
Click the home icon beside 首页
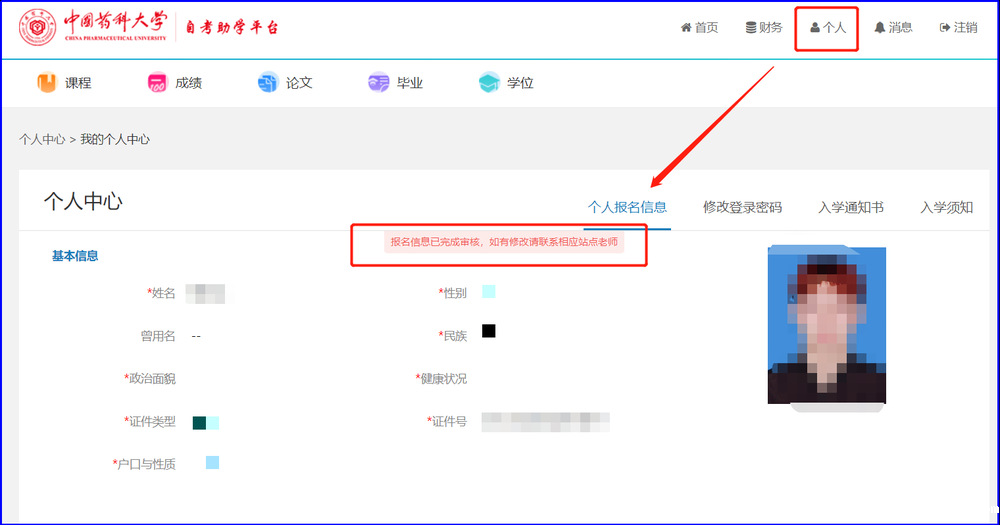point(686,28)
